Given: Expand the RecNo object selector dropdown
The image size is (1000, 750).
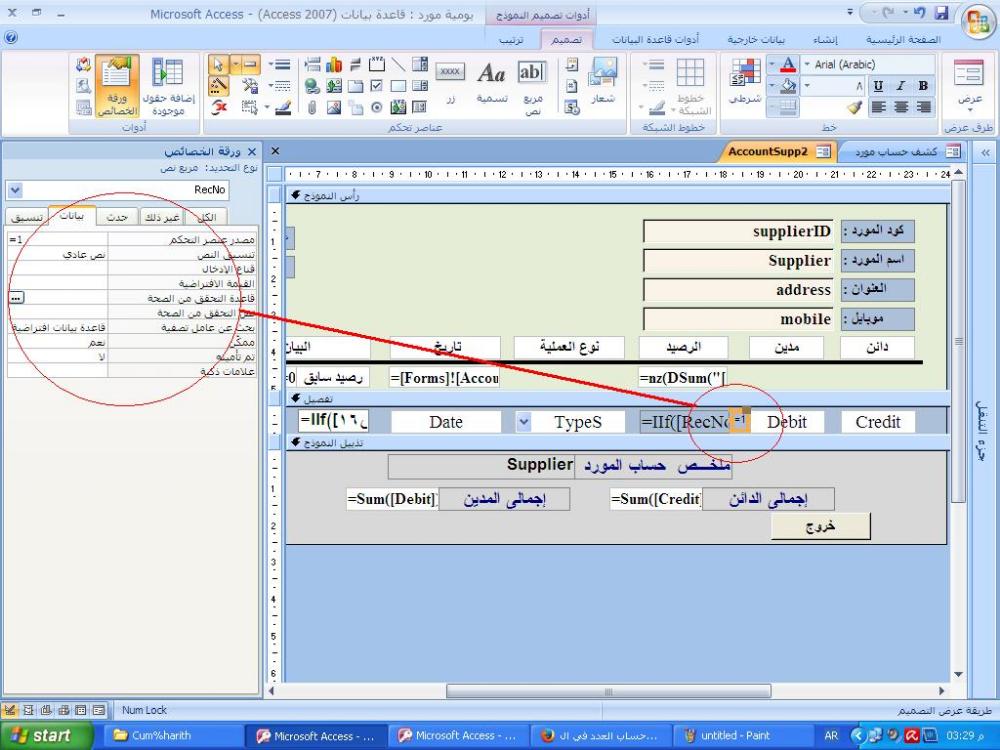Looking at the screenshot, I should pos(15,190).
